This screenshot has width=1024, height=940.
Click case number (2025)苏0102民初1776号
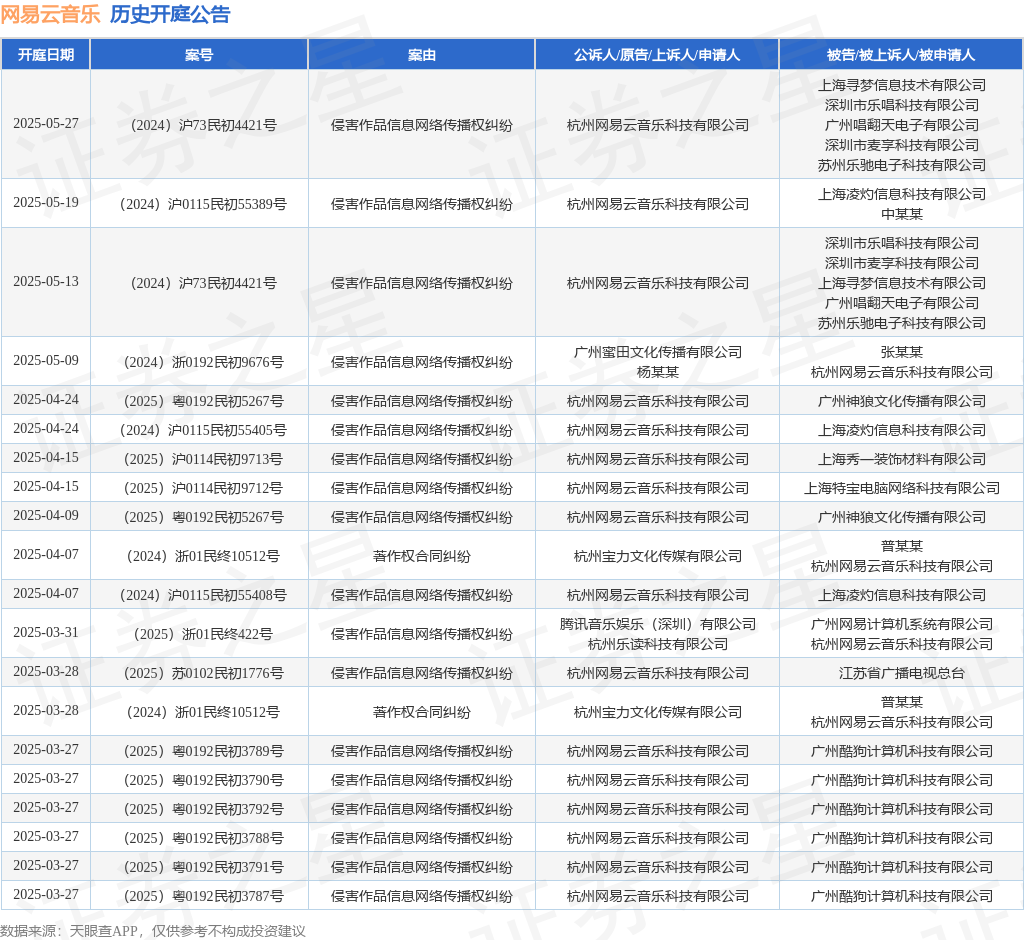(203, 673)
